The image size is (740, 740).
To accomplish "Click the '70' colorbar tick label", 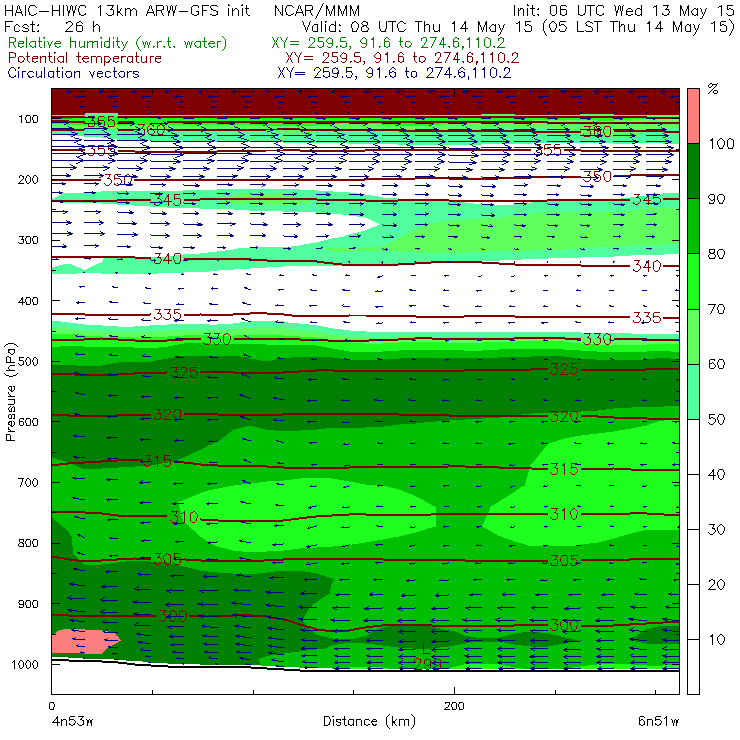I will (x=716, y=309).
